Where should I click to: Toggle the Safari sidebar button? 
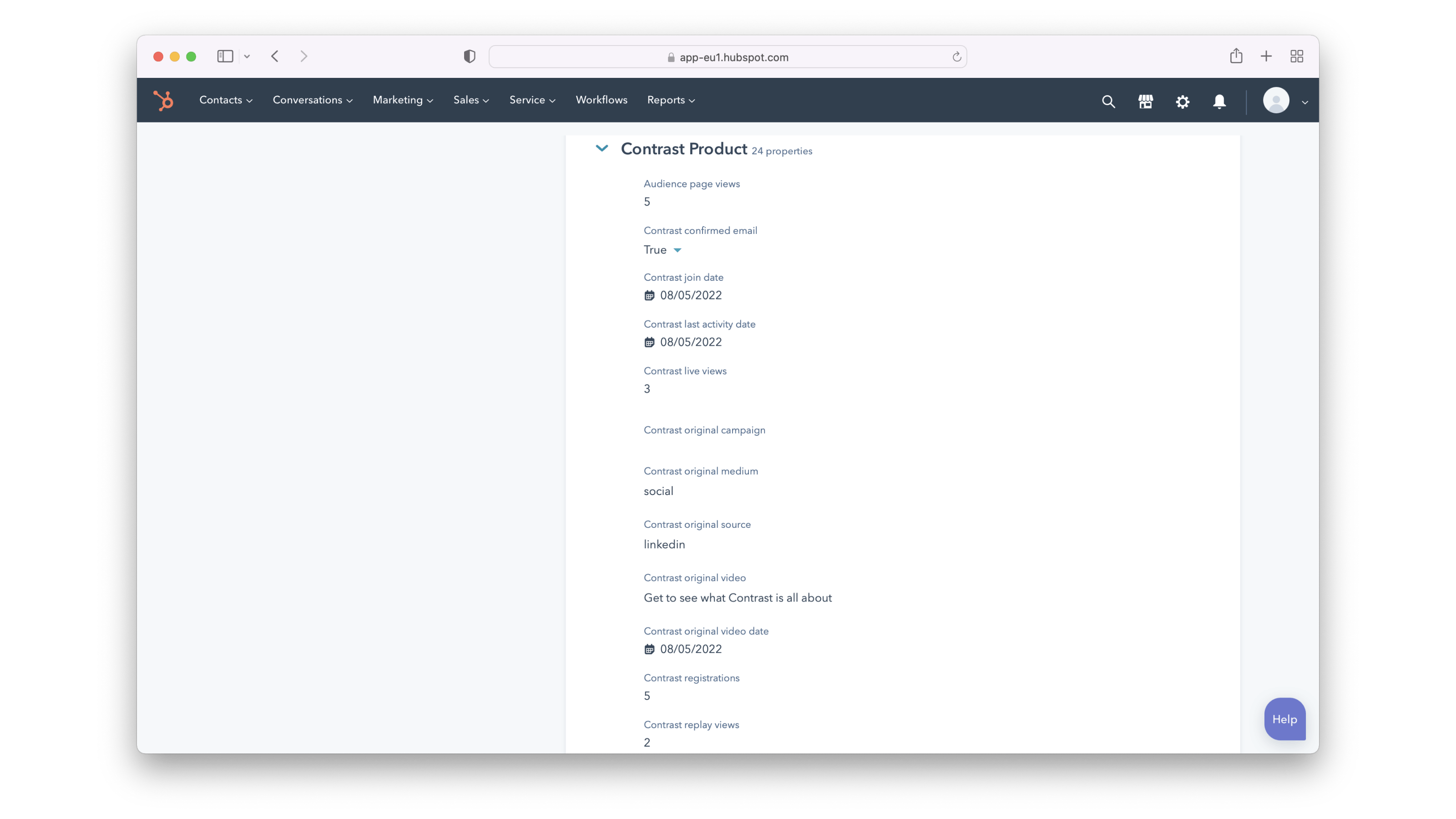point(225,56)
